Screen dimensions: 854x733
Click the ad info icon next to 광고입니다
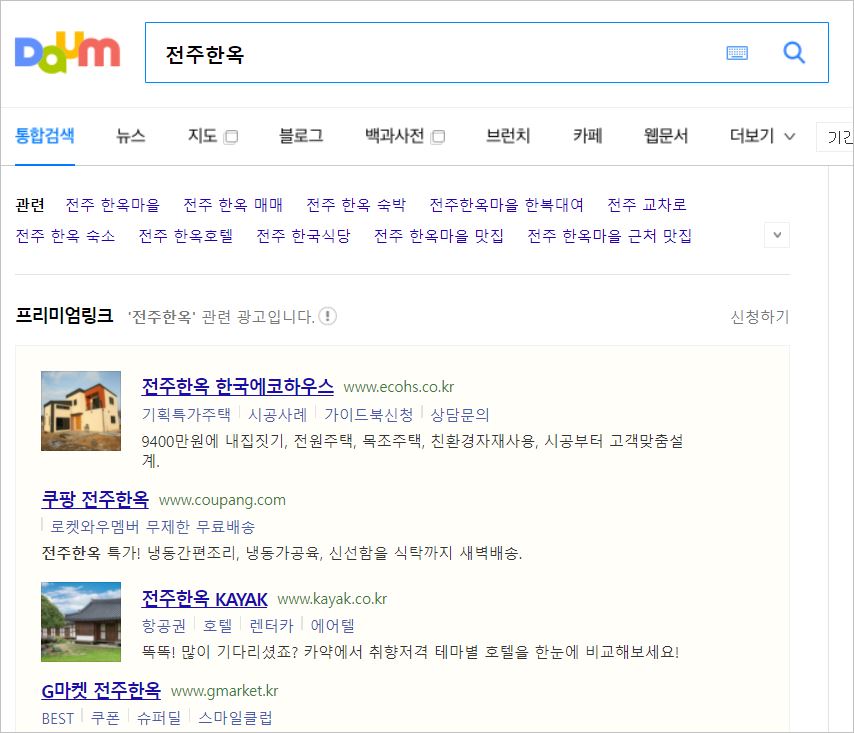[x=328, y=314]
